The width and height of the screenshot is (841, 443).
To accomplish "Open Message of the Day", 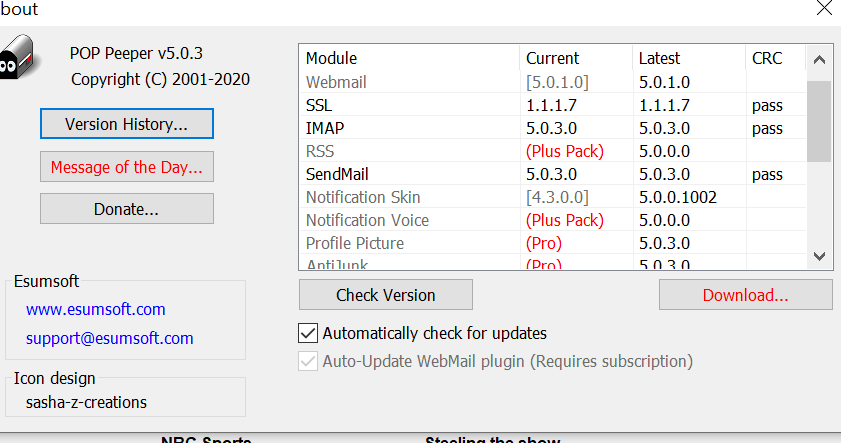I will point(127,167).
